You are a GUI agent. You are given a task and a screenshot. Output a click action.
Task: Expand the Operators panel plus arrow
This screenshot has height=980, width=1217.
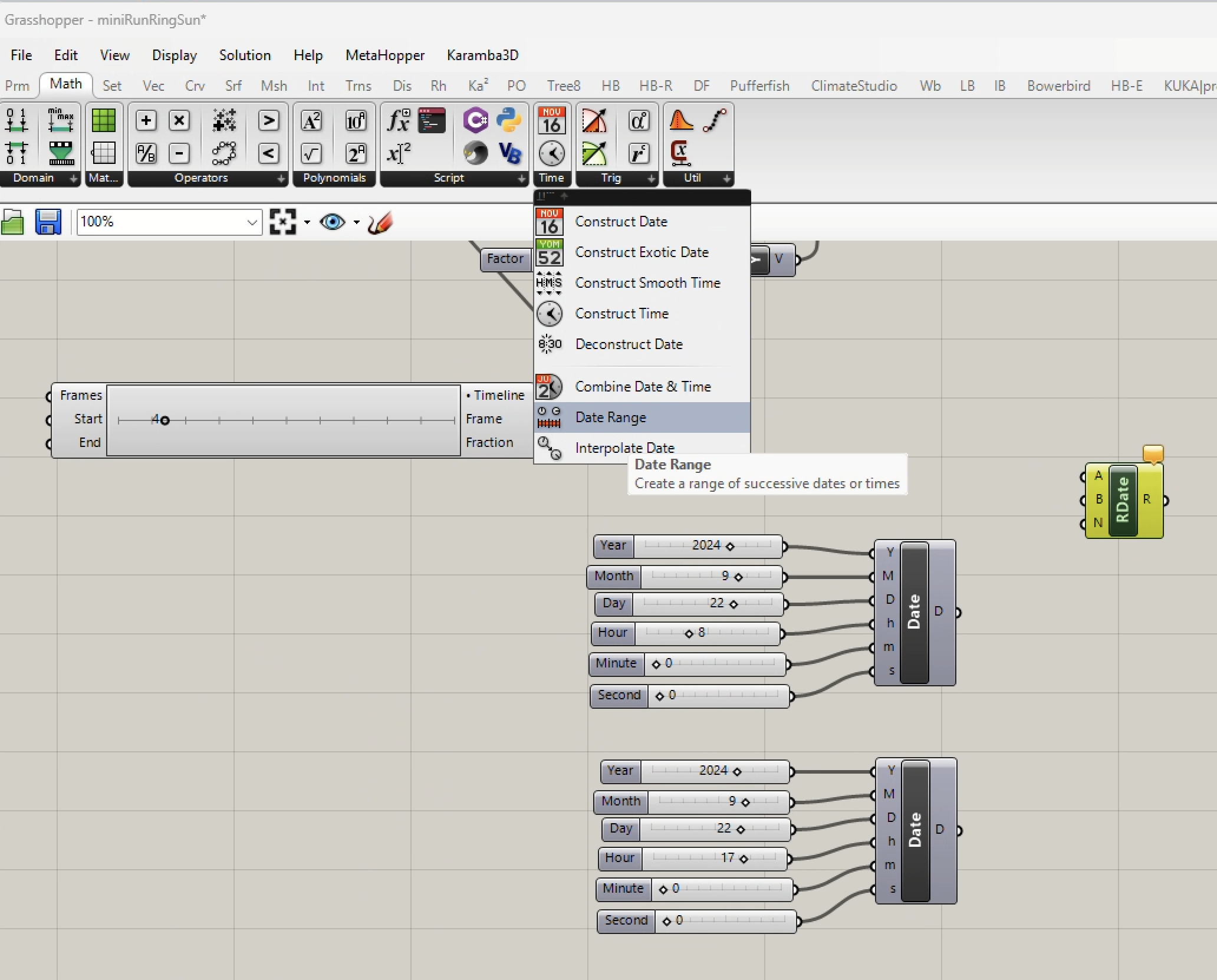[x=281, y=178]
